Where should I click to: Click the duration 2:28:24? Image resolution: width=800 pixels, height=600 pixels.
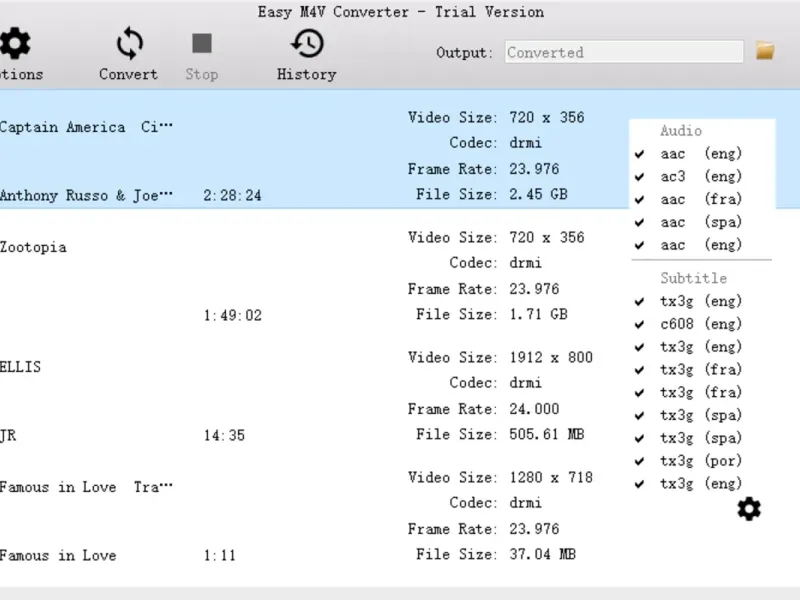tap(232, 195)
